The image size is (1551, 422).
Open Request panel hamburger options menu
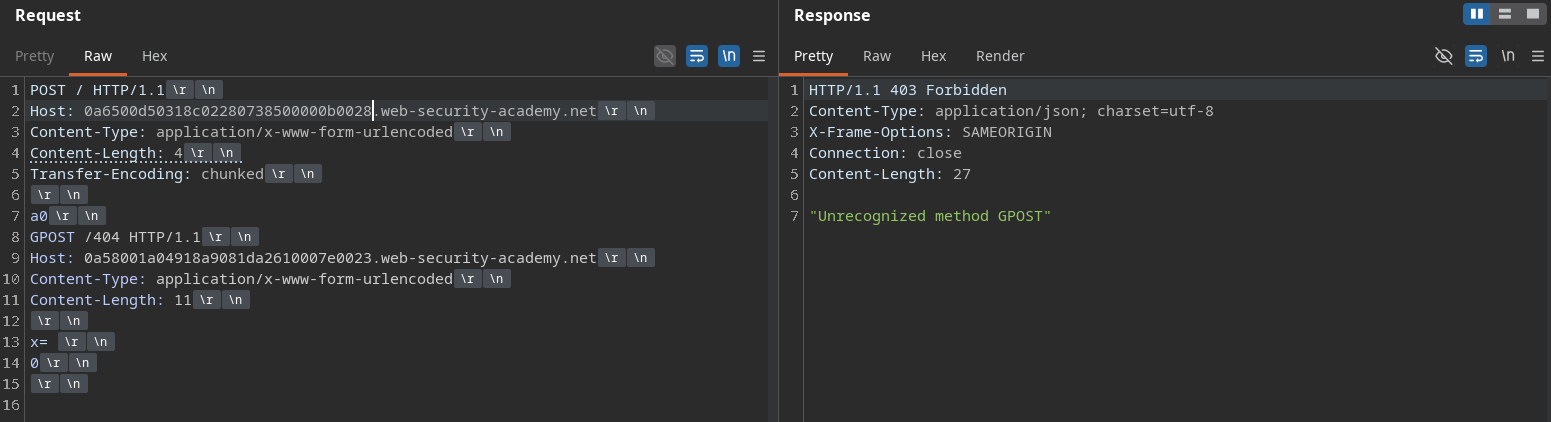[759, 56]
